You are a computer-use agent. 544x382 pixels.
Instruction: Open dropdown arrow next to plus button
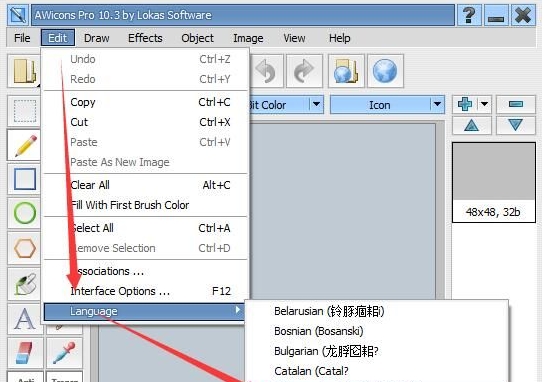(484, 104)
